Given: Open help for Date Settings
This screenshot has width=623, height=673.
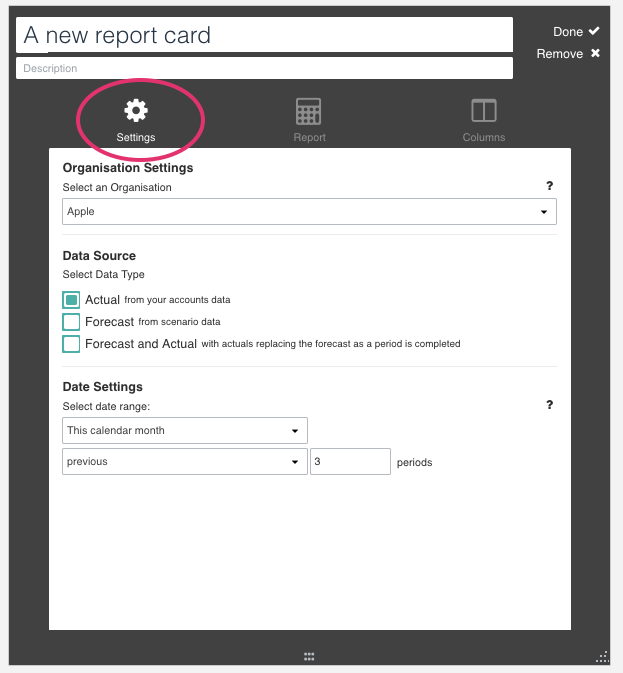Looking at the screenshot, I should click(x=550, y=405).
